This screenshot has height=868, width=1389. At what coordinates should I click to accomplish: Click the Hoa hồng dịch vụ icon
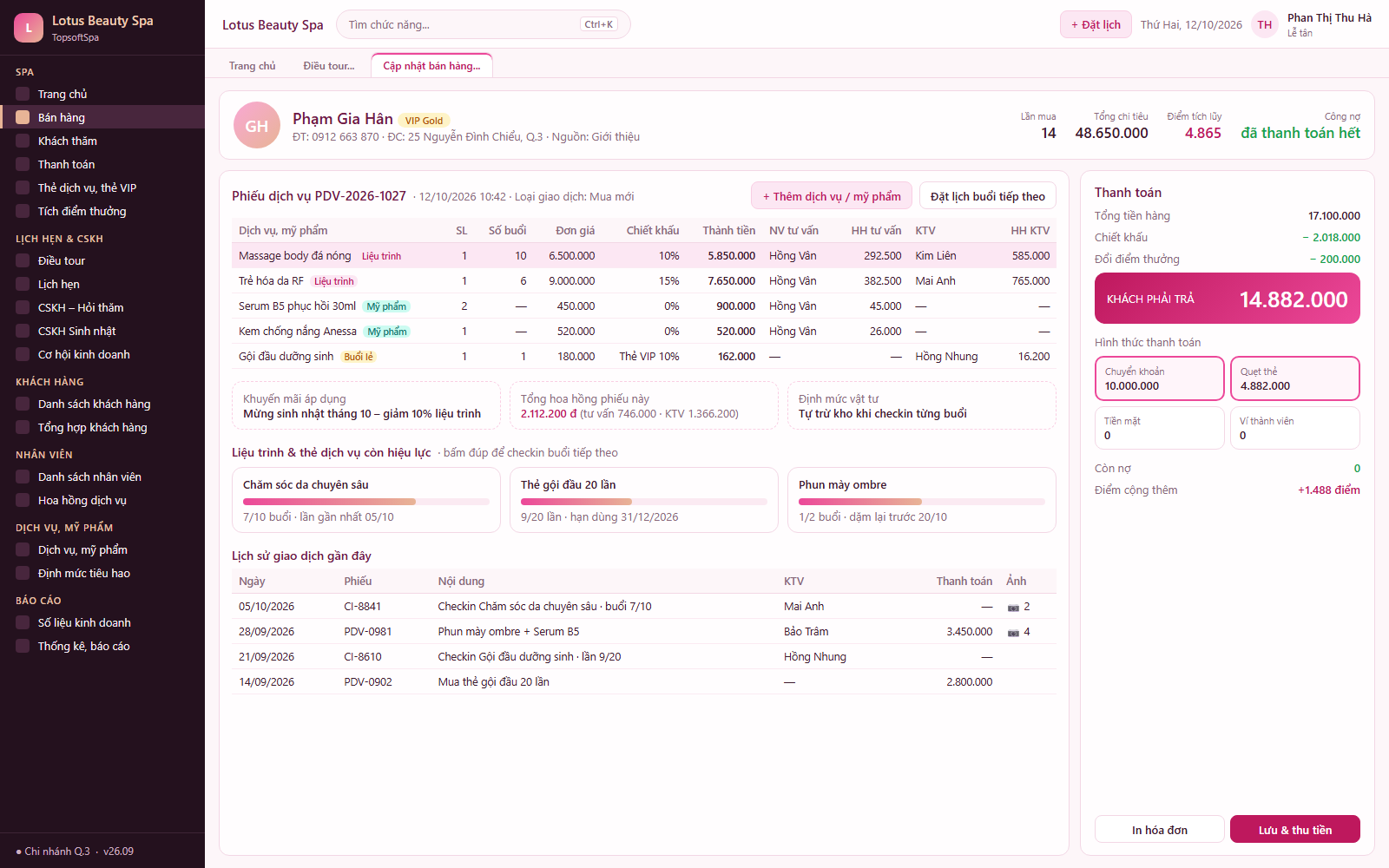pos(23,500)
